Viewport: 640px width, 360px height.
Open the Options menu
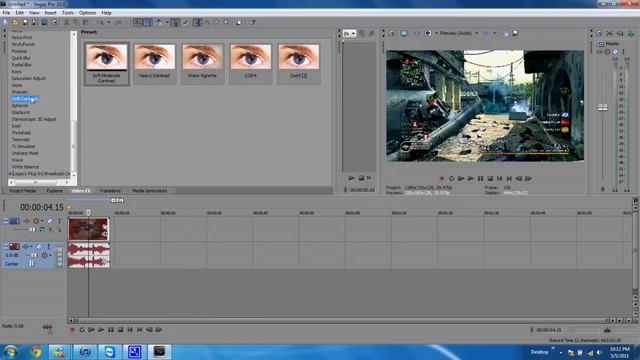[x=87, y=13]
